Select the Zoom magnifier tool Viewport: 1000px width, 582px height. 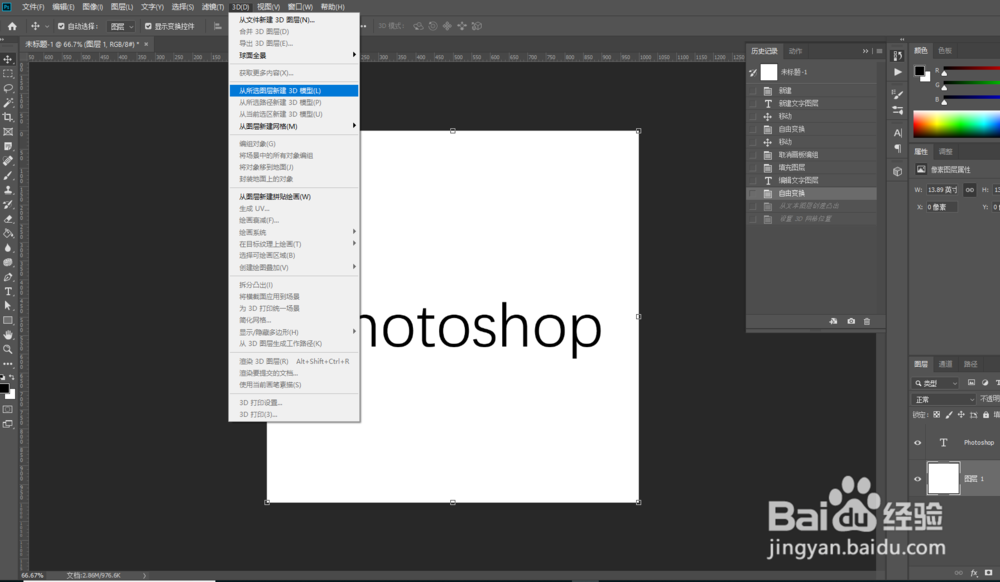(x=8, y=349)
